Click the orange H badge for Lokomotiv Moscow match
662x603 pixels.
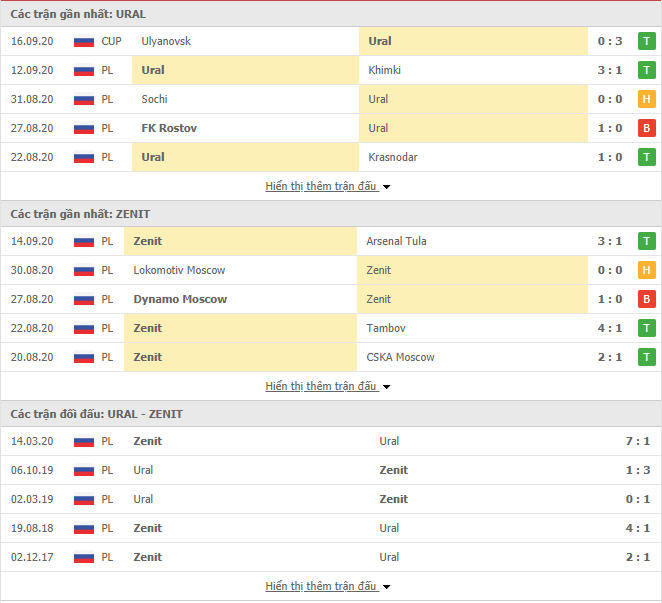(646, 270)
